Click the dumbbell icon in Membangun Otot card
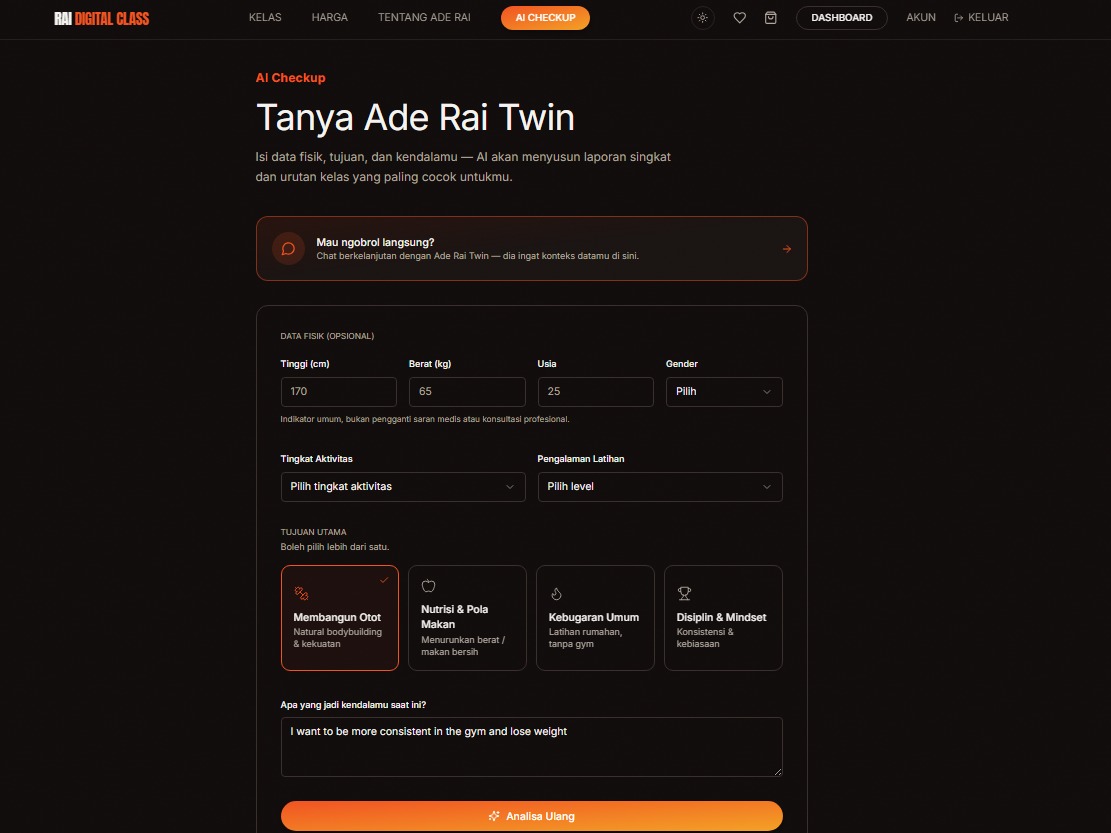 tap(301, 594)
